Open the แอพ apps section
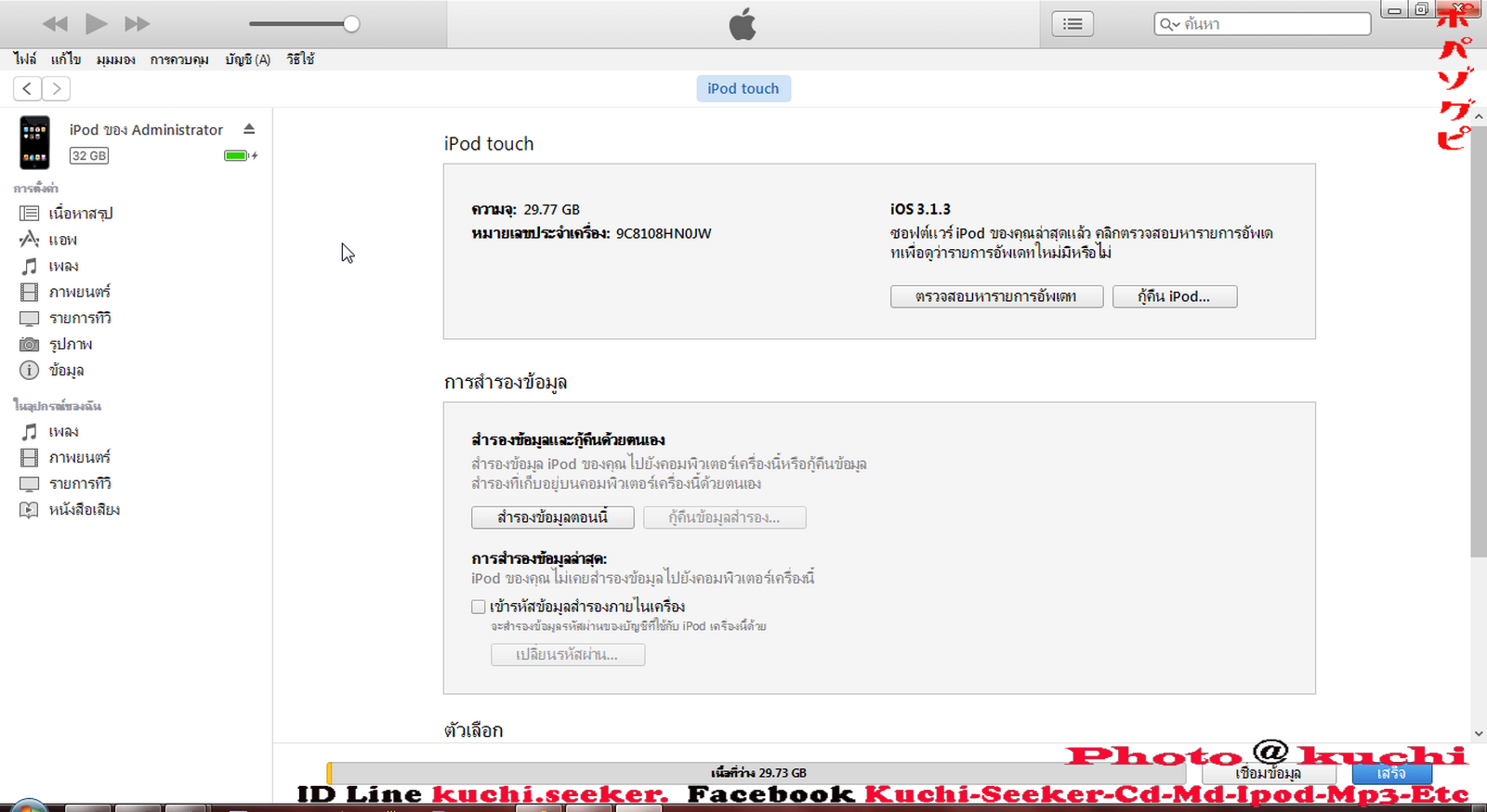1487x812 pixels. (63, 240)
